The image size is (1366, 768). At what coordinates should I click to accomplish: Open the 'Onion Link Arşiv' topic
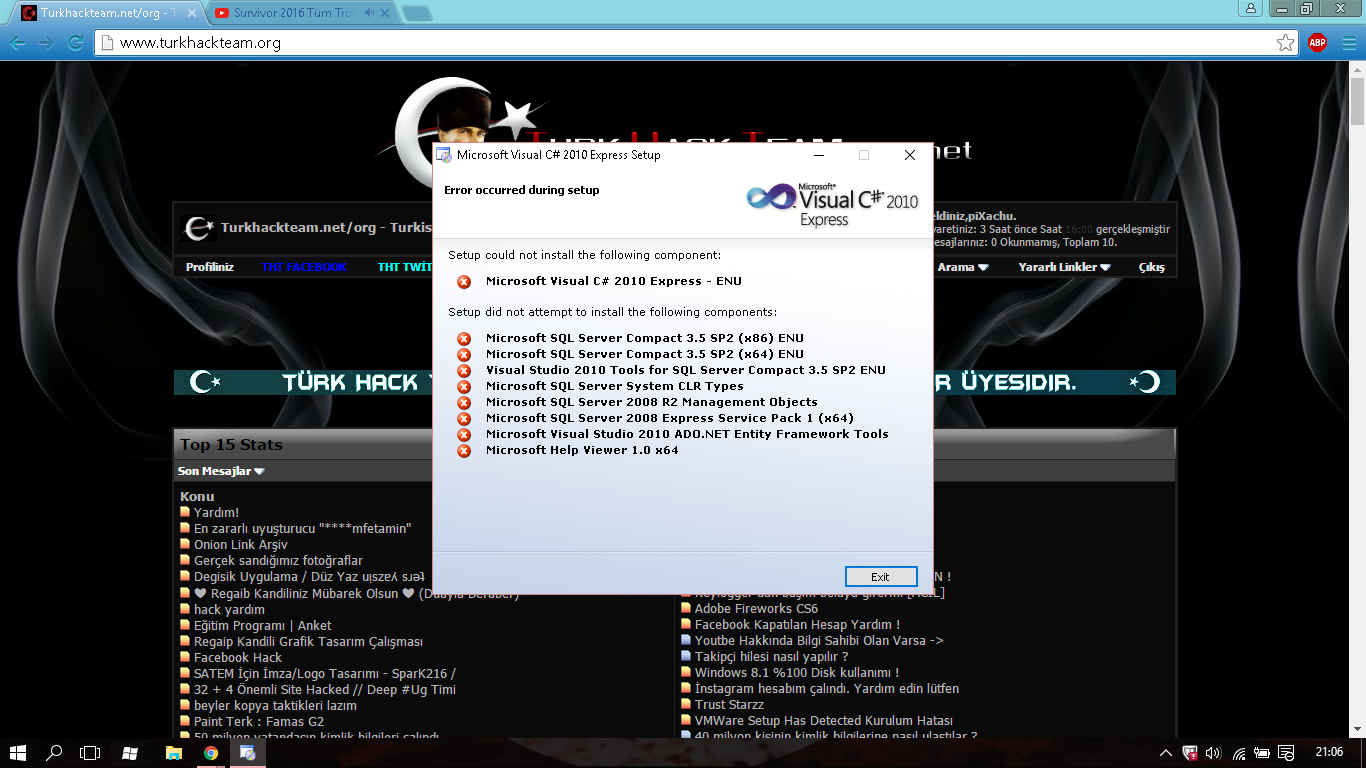click(240, 544)
